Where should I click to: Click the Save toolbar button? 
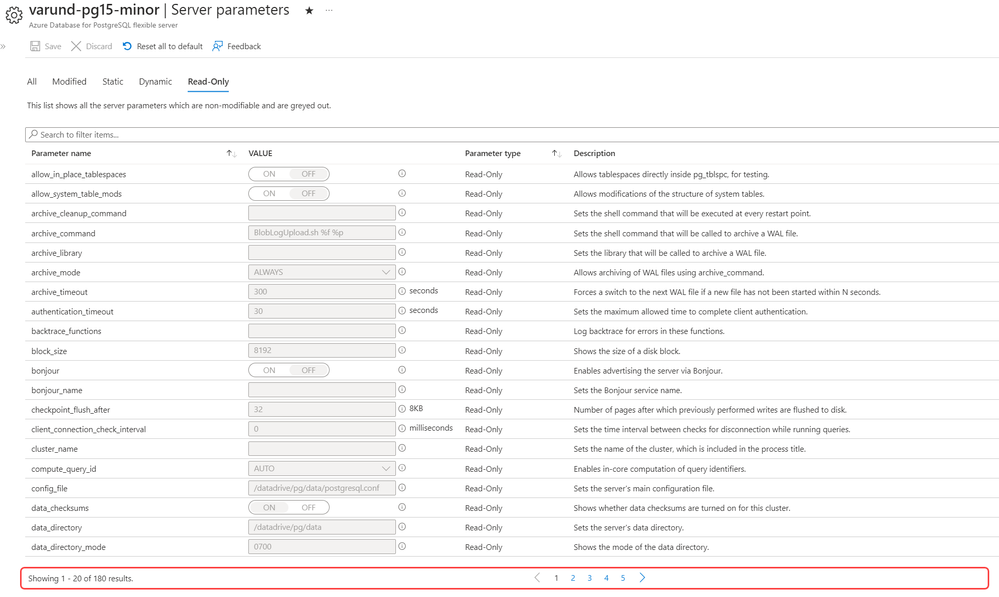(45, 47)
